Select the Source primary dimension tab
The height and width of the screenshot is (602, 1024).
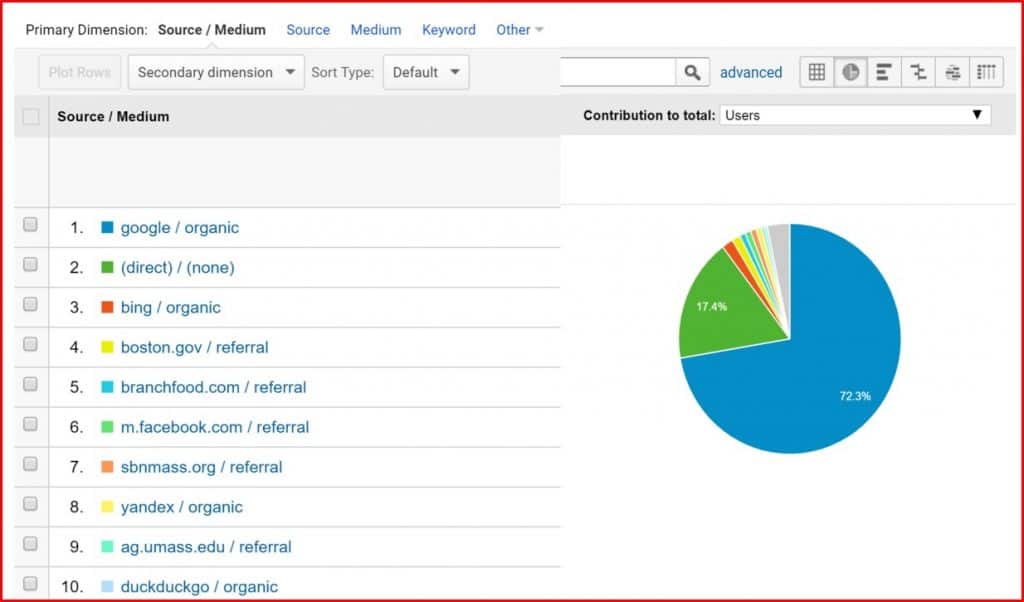click(x=308, y=30)
